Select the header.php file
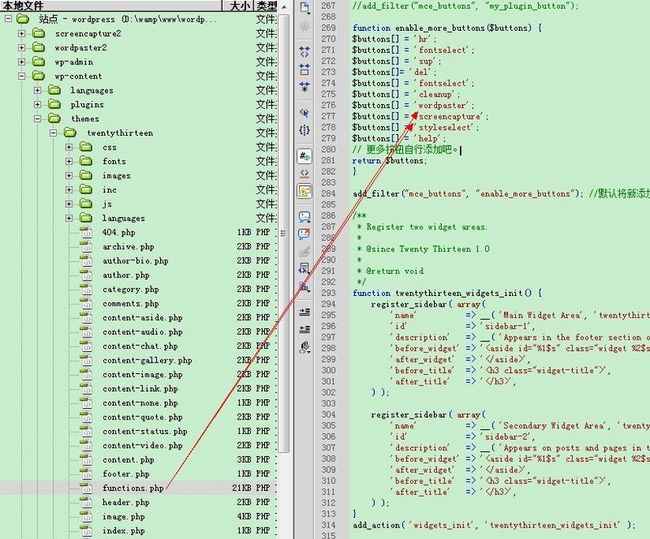Image resolution: width=650 pixels, height=539 pixels. point(126,502)
